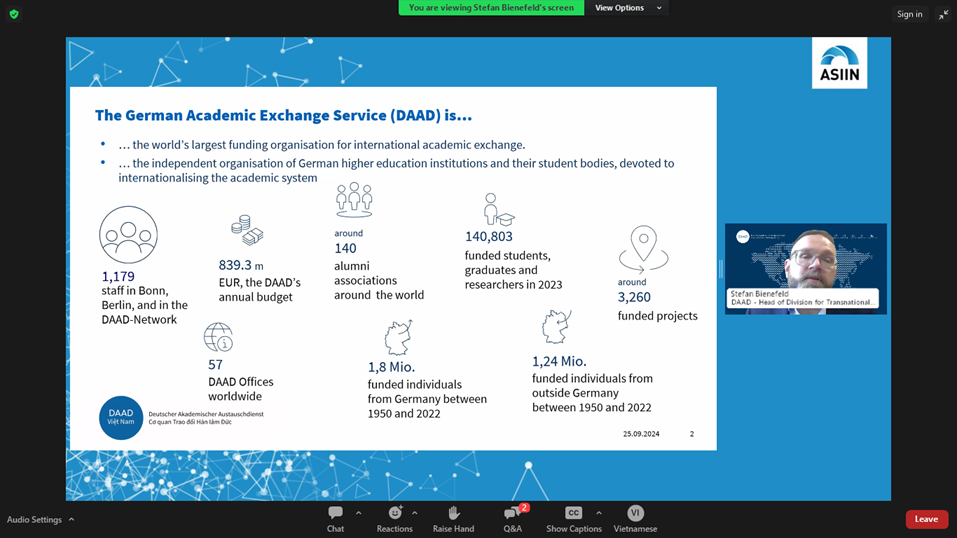Click the staff group circle icon

click(128, 235)
